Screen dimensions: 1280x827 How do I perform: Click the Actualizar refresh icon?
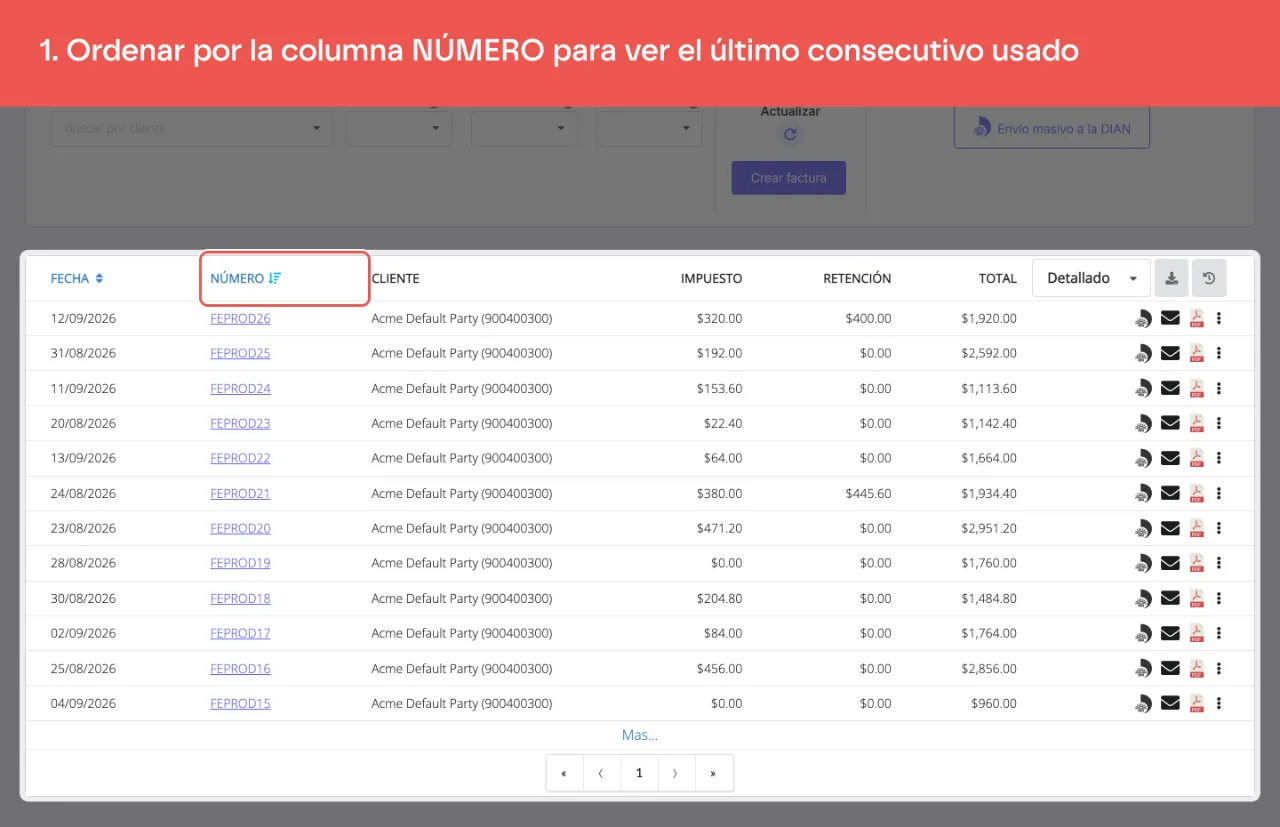790,135
